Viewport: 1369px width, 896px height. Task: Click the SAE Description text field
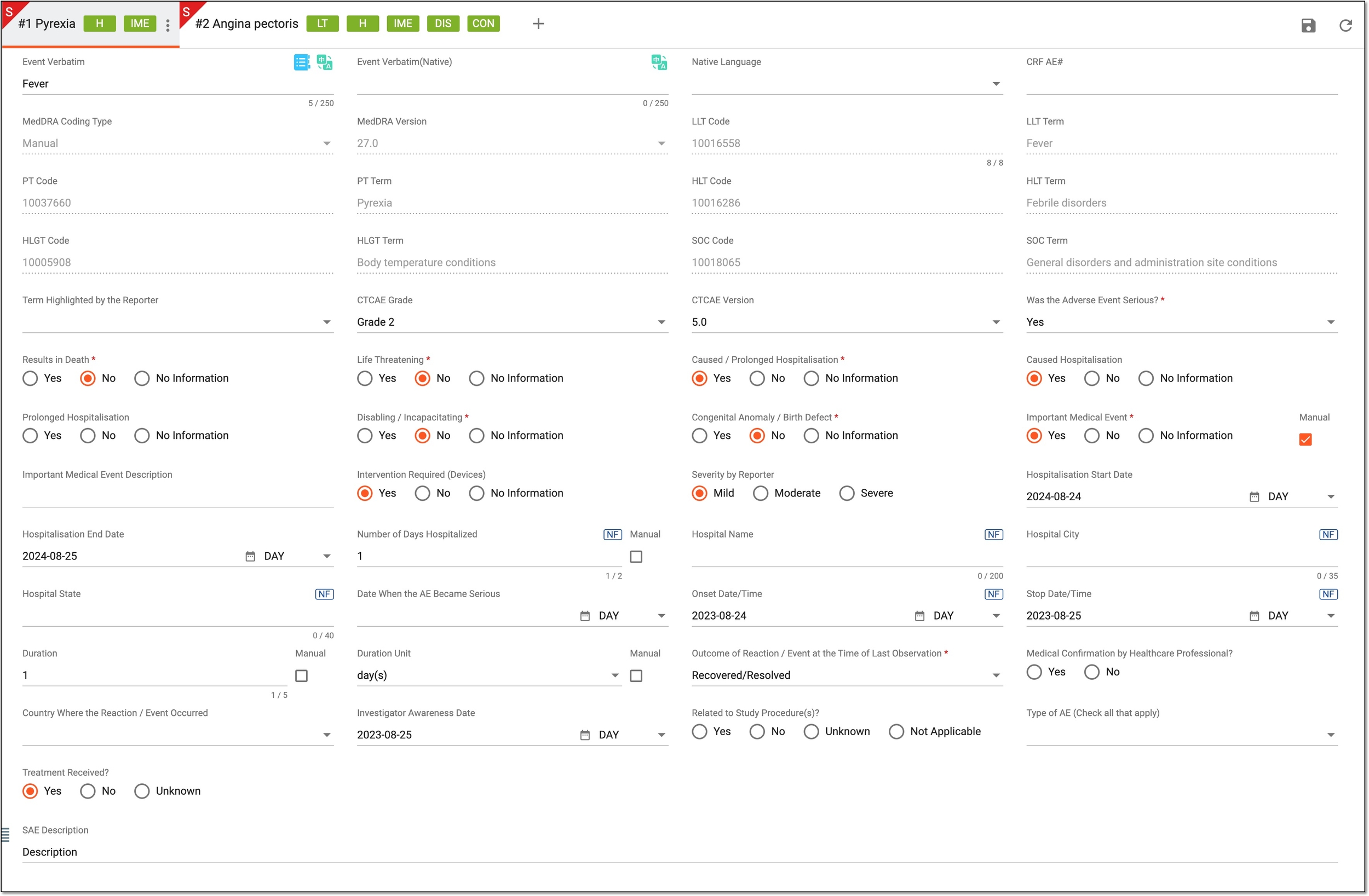[680, 852]
